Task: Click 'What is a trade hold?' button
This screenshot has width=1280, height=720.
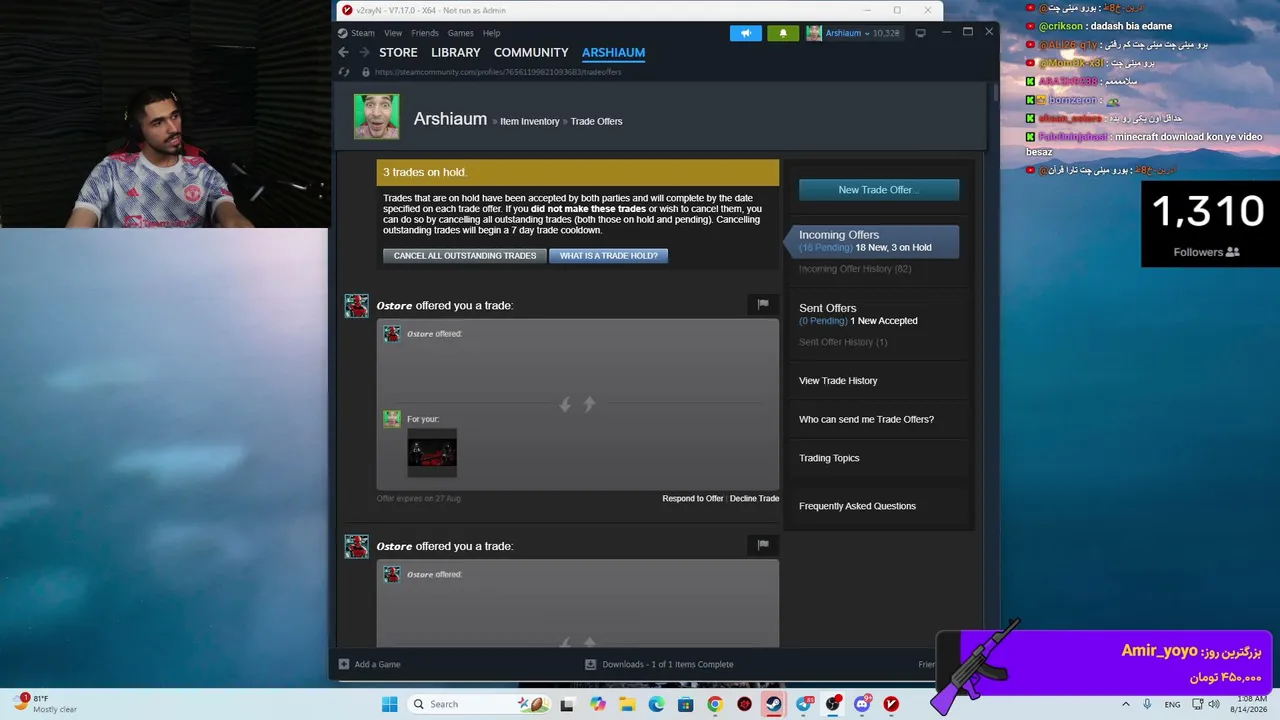Action: (x=609, y=255)
